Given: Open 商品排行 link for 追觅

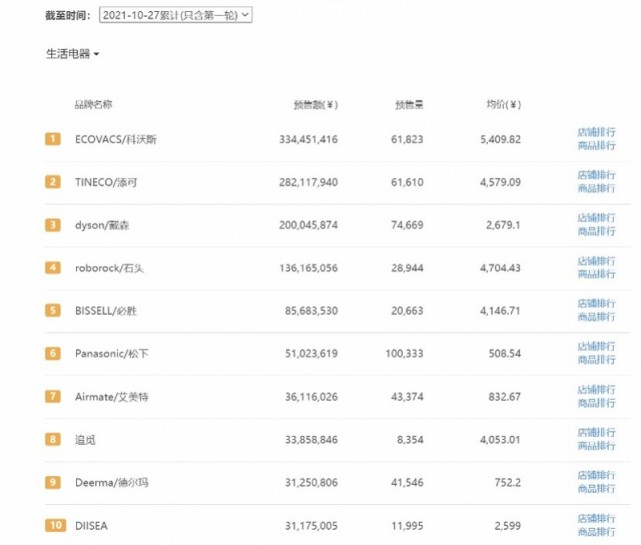Looking at the screenshot, I should [596, 445].
